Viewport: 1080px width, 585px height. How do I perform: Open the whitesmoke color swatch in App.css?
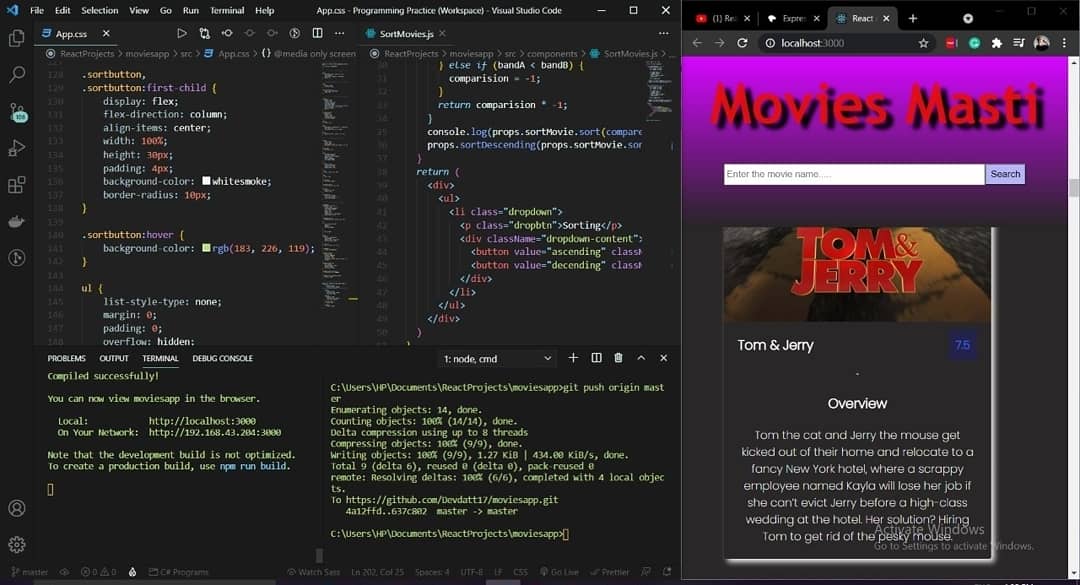tap(206, 181)
